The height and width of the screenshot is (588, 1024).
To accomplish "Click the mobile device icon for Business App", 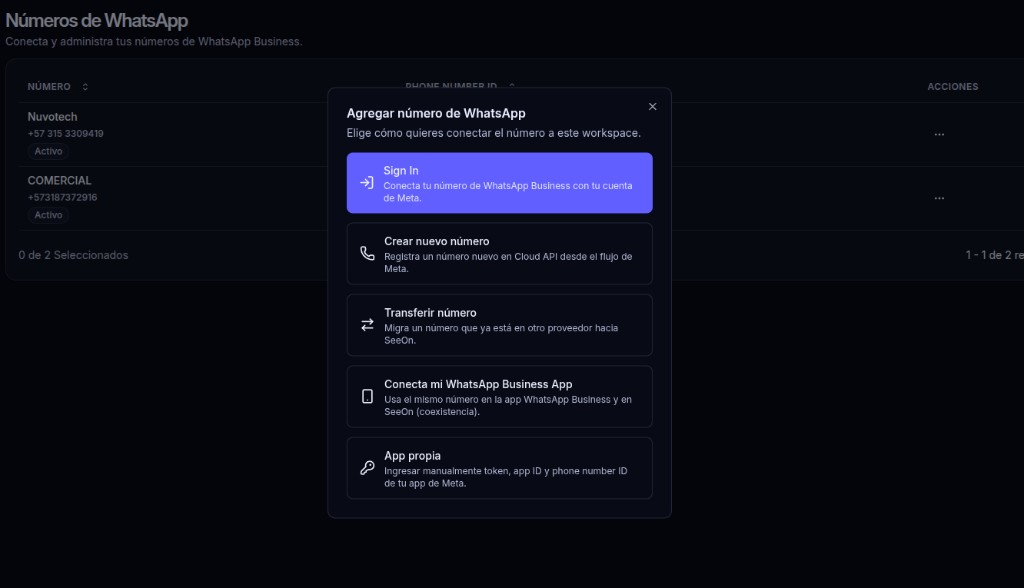I will (x=367, y=397).
